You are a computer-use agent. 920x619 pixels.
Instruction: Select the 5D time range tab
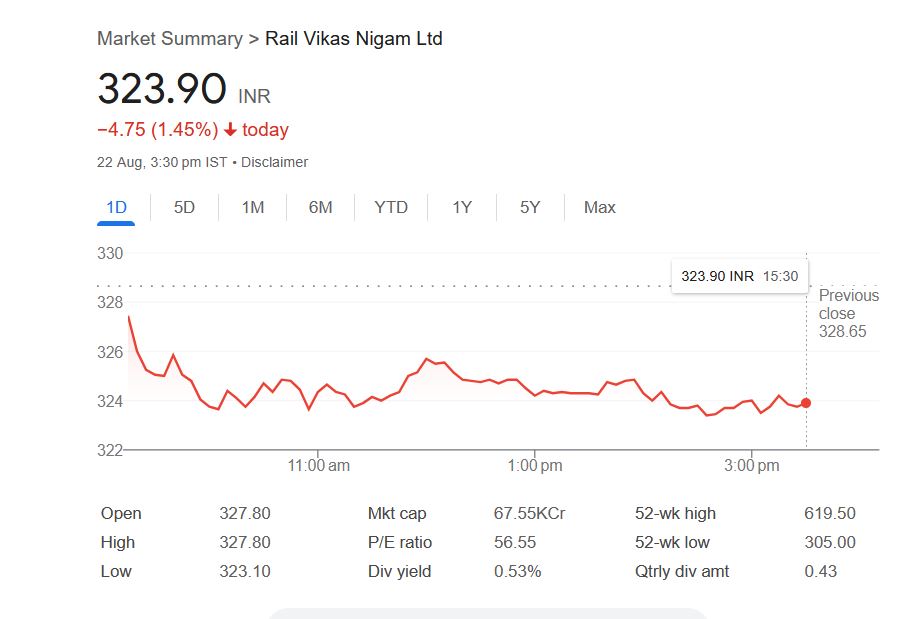coord(184,207)
